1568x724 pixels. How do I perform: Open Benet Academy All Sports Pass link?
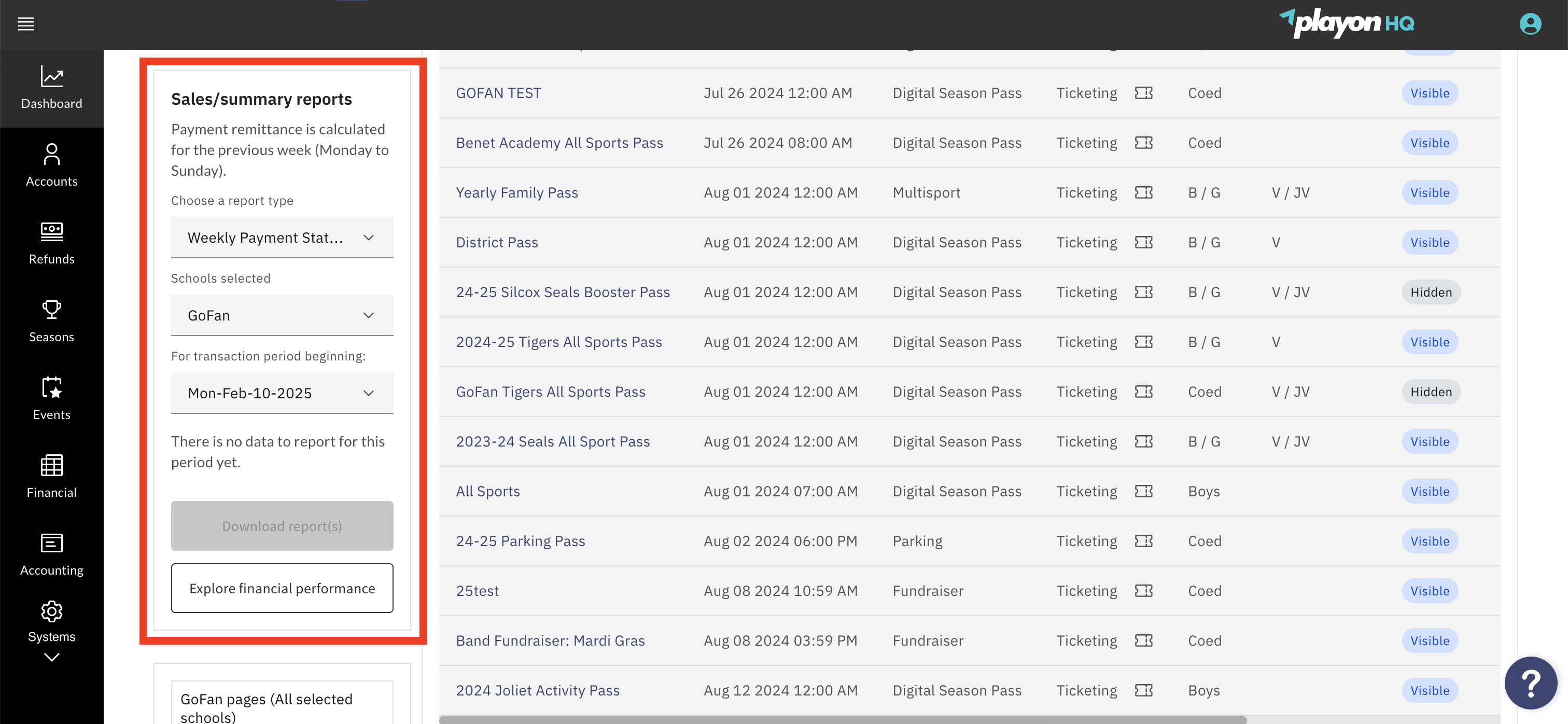559,143
